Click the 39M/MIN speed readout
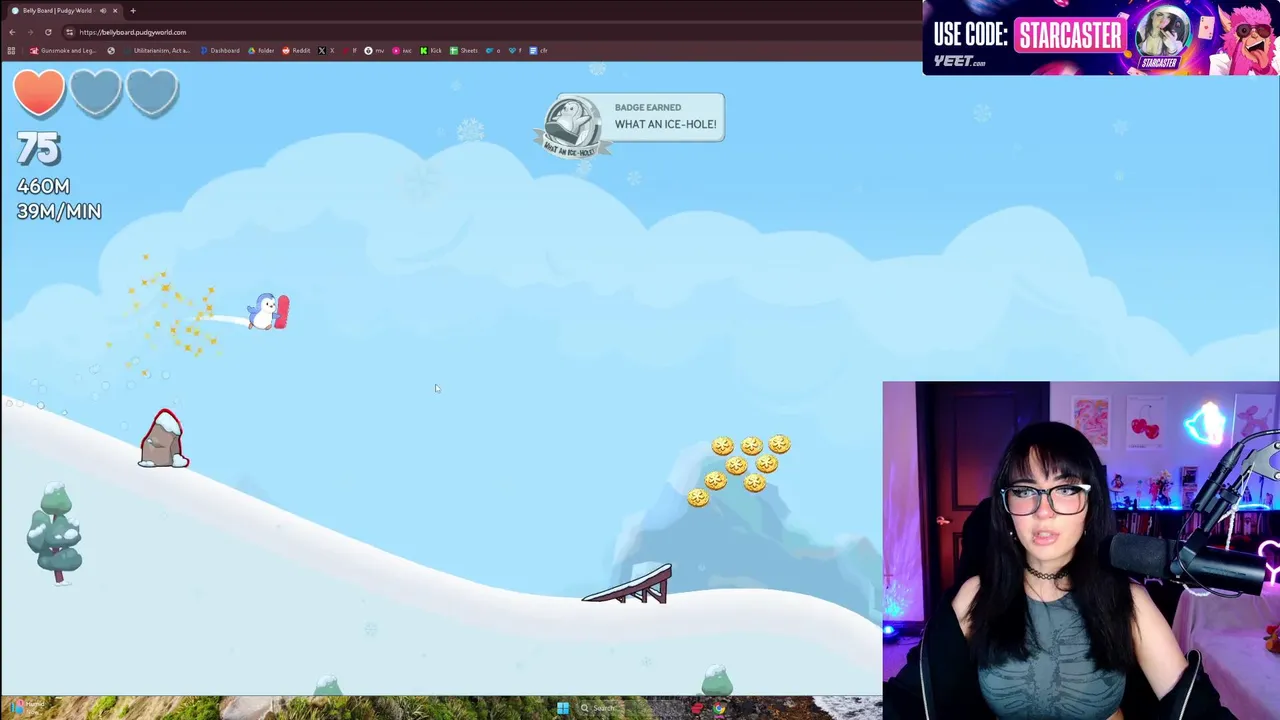Screen dimensions: 1280x720 59,211
